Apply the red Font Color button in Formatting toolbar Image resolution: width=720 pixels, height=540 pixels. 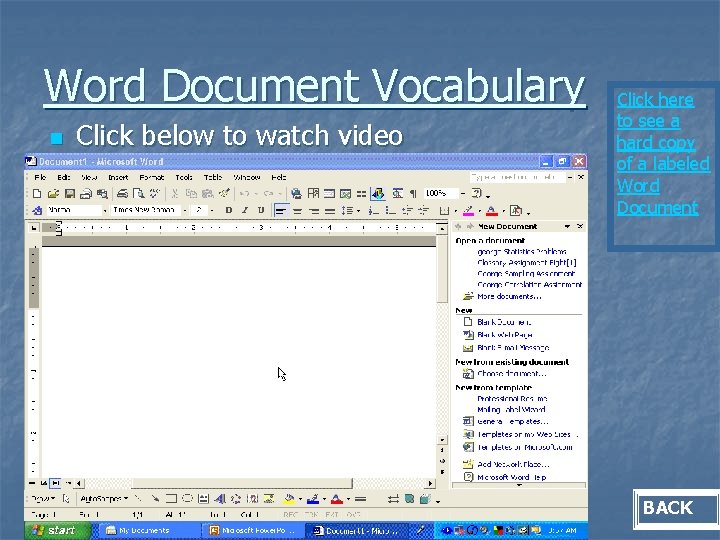point(491,211)
